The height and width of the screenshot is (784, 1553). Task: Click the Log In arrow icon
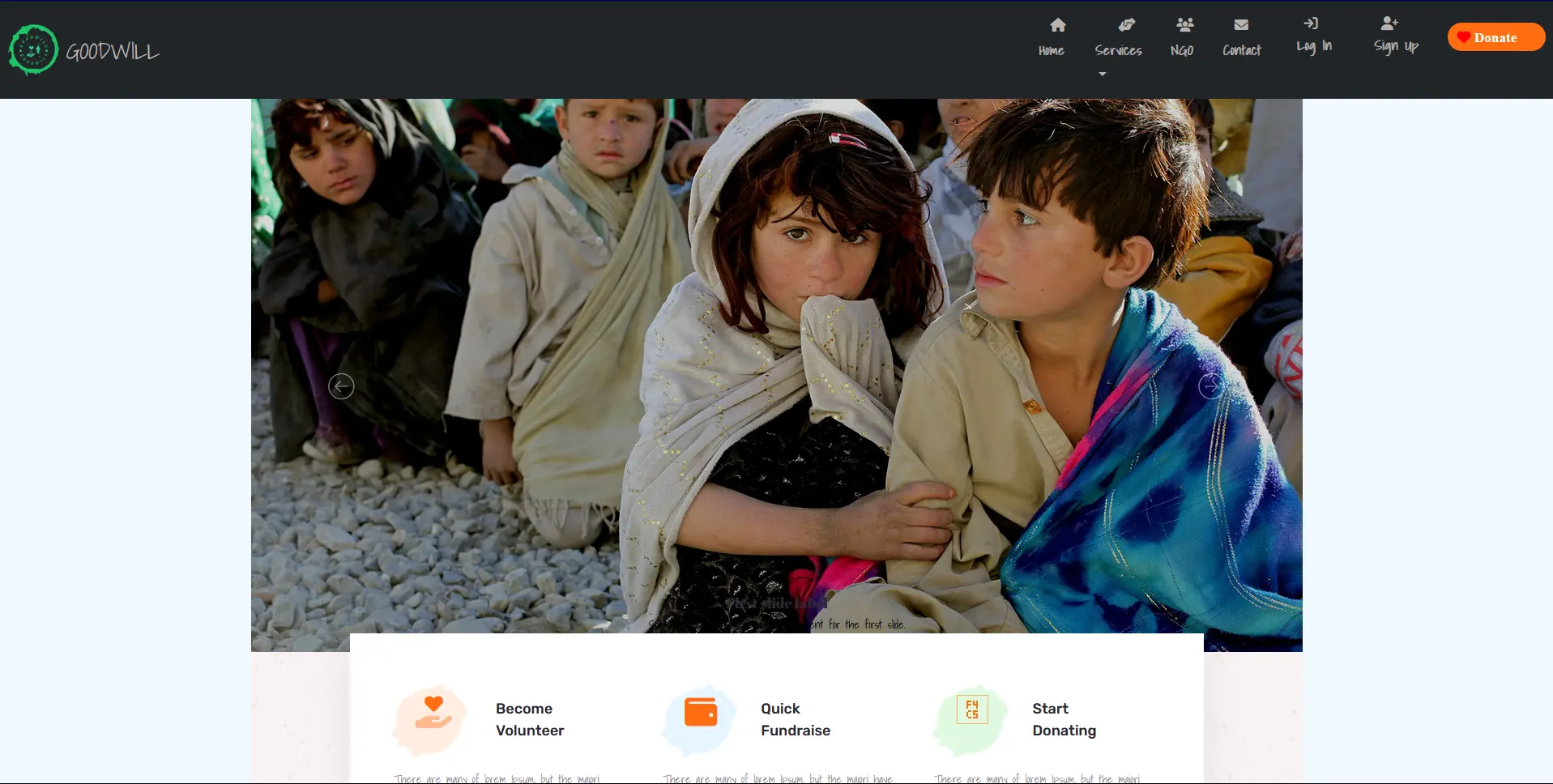coord(1311,23)
